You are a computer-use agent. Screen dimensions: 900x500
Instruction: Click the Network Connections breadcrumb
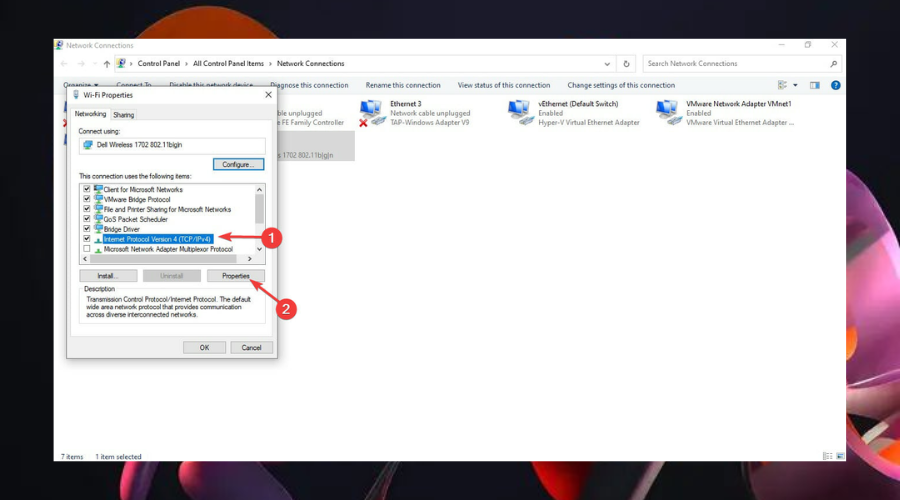(311, 64)
